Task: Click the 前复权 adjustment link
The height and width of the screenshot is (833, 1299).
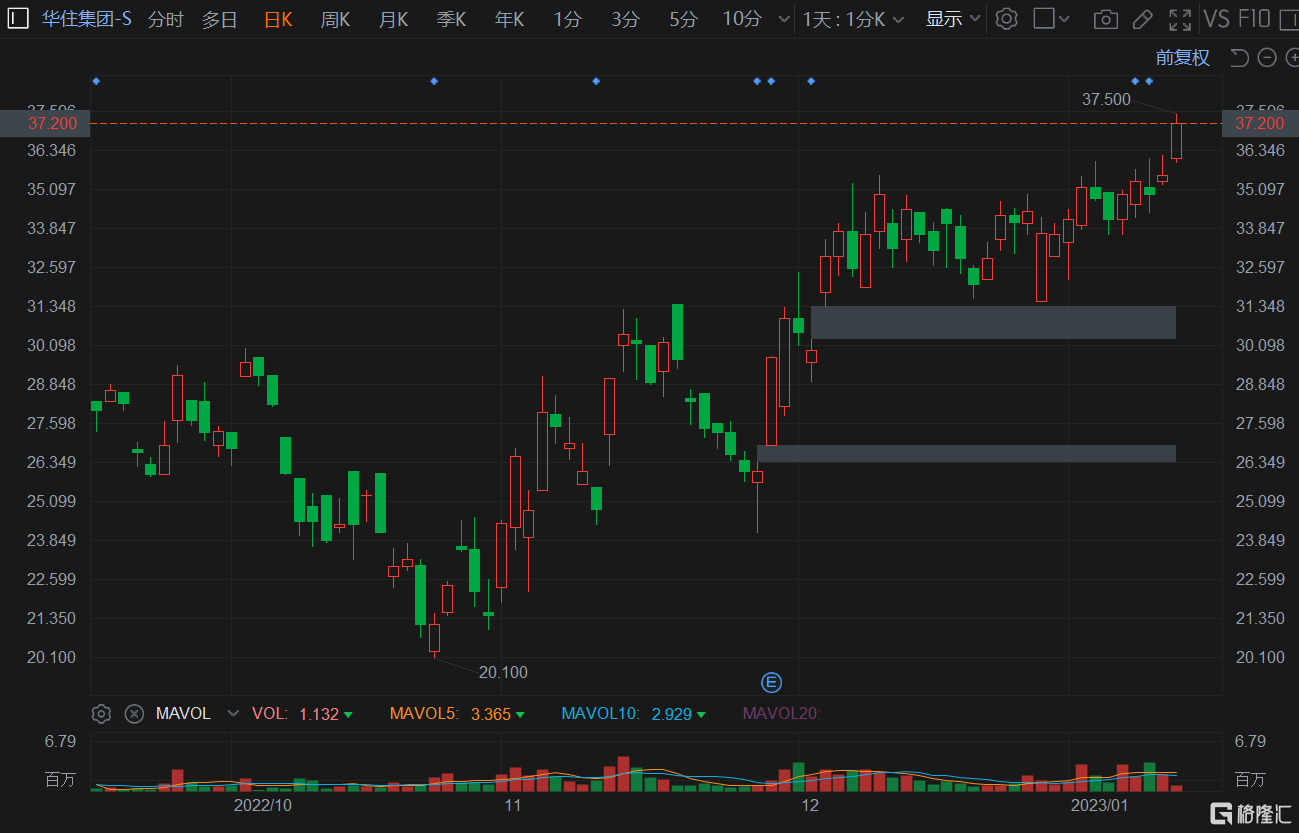Action: [1182, 58]
